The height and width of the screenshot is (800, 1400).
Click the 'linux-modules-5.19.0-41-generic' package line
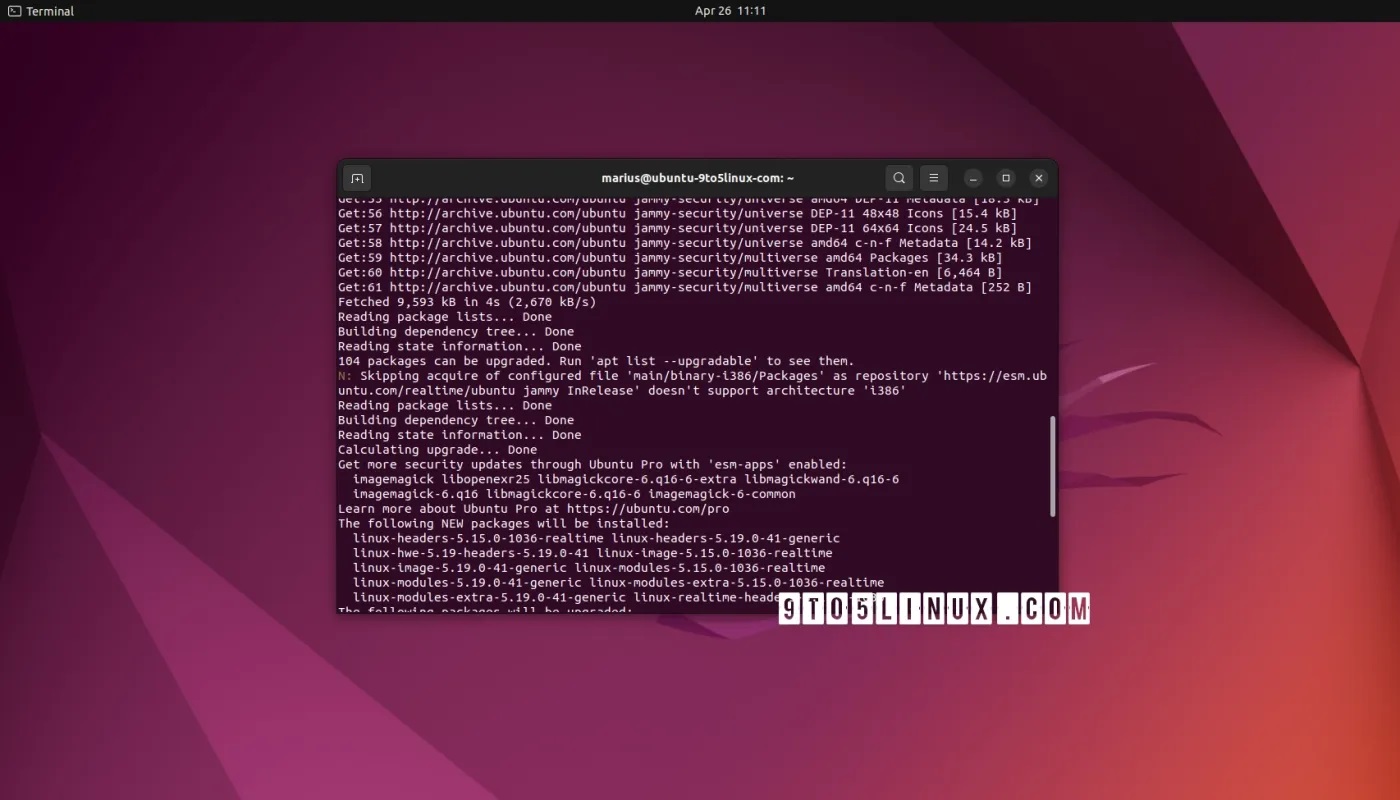pyautogui.click(x=618, y=583)
